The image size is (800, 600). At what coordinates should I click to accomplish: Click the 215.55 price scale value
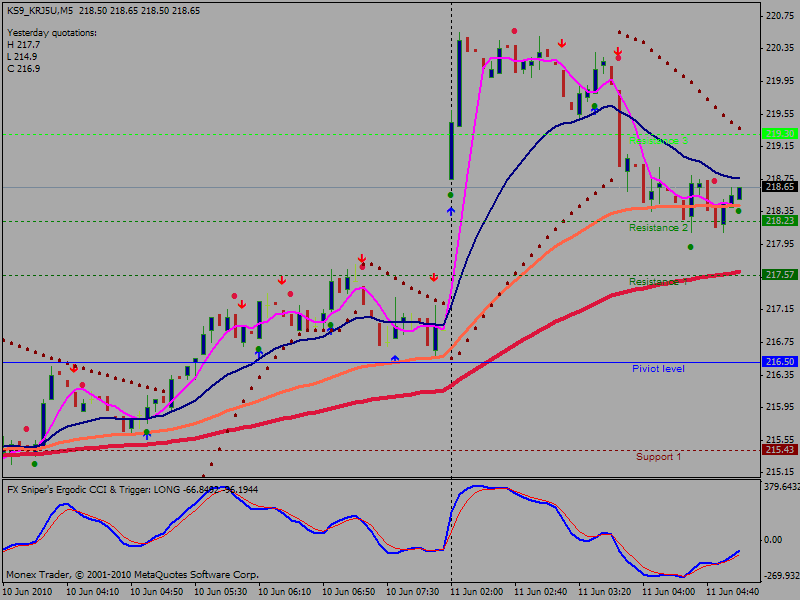[780, 439]
